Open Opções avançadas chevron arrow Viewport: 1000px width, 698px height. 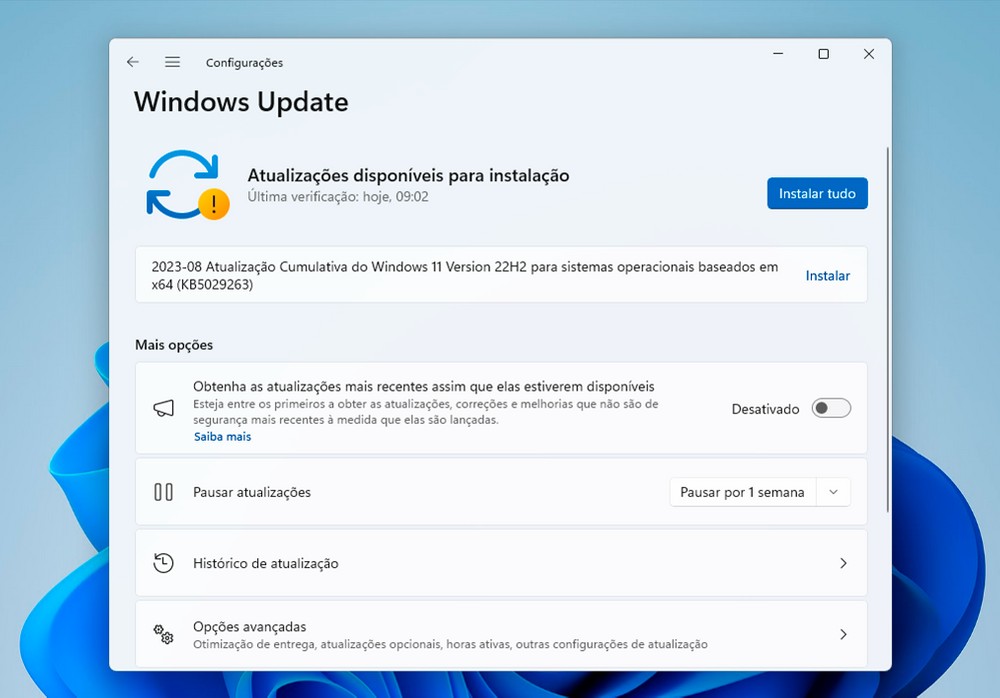click(x=843, y=634)
